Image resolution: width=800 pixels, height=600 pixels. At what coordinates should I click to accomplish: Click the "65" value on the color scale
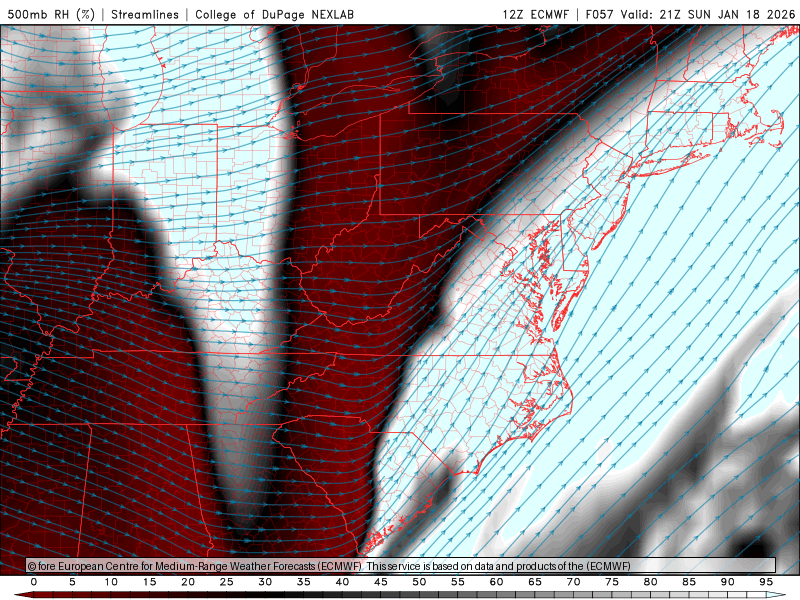(535, 582)
